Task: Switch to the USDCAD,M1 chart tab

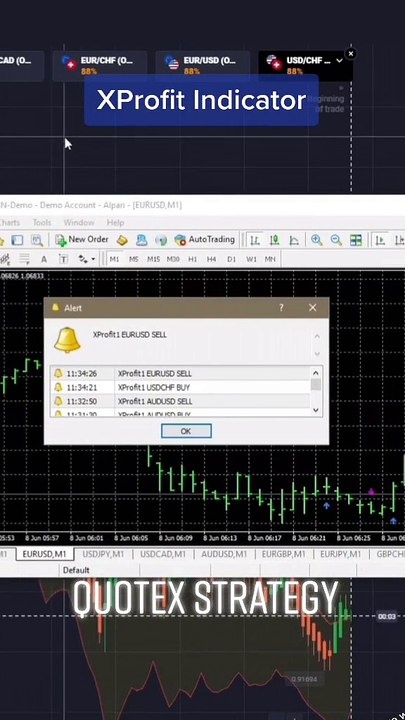Action: click(x=163, y=554)
